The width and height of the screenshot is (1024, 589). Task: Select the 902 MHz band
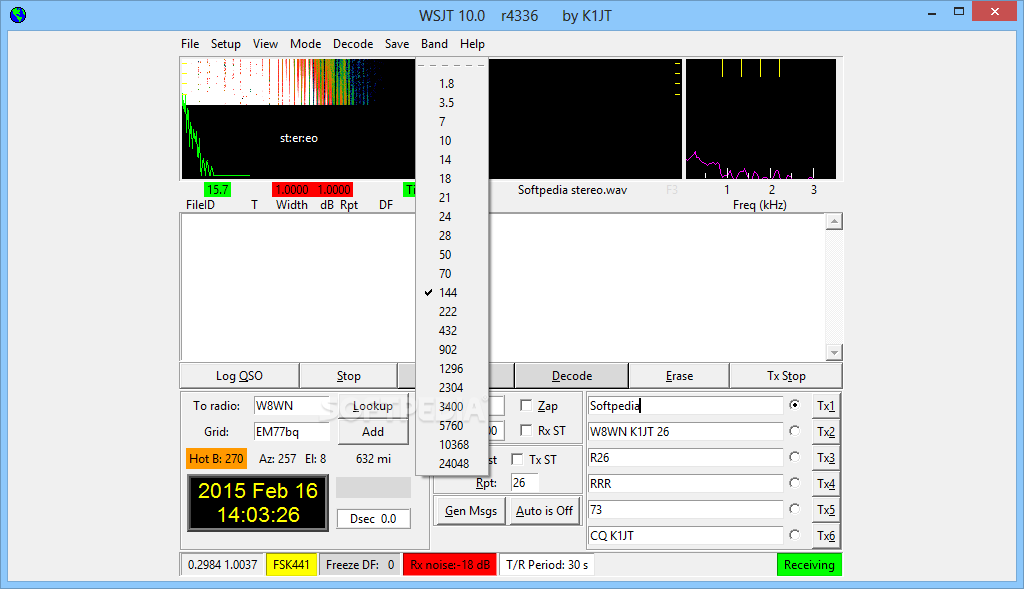click(452, 349)
